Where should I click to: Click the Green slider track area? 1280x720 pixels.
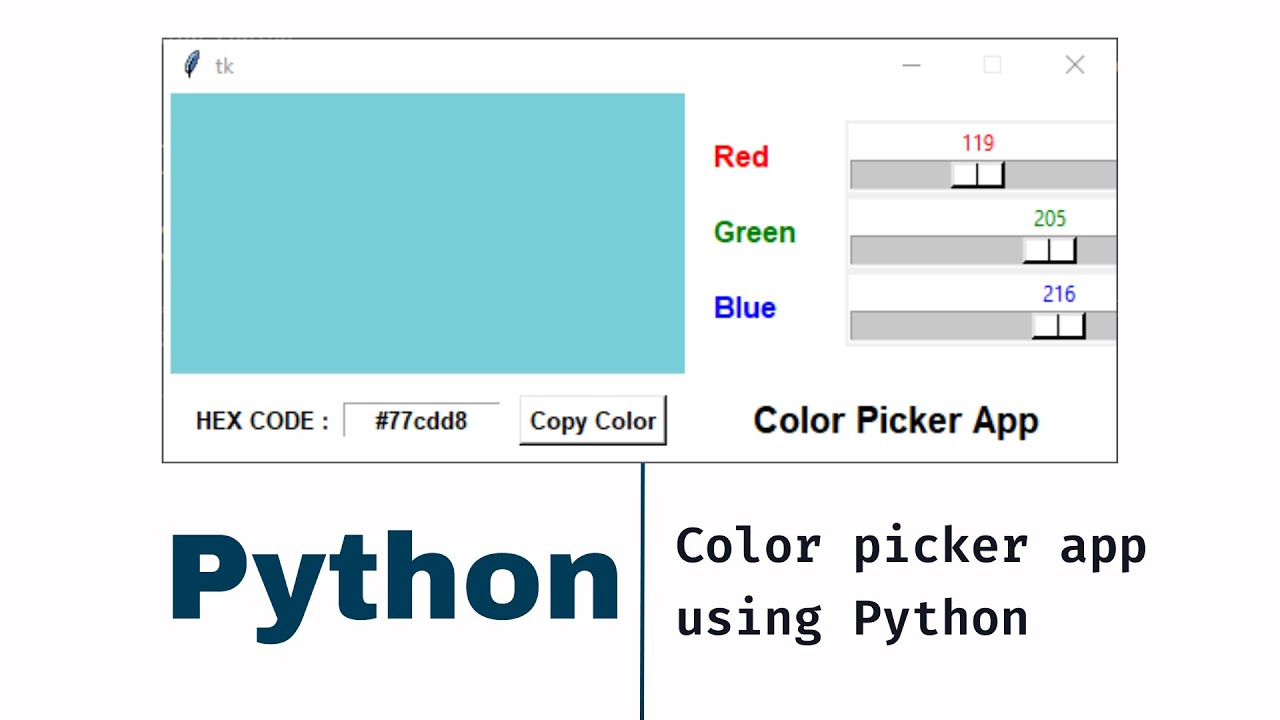point(930,249)
